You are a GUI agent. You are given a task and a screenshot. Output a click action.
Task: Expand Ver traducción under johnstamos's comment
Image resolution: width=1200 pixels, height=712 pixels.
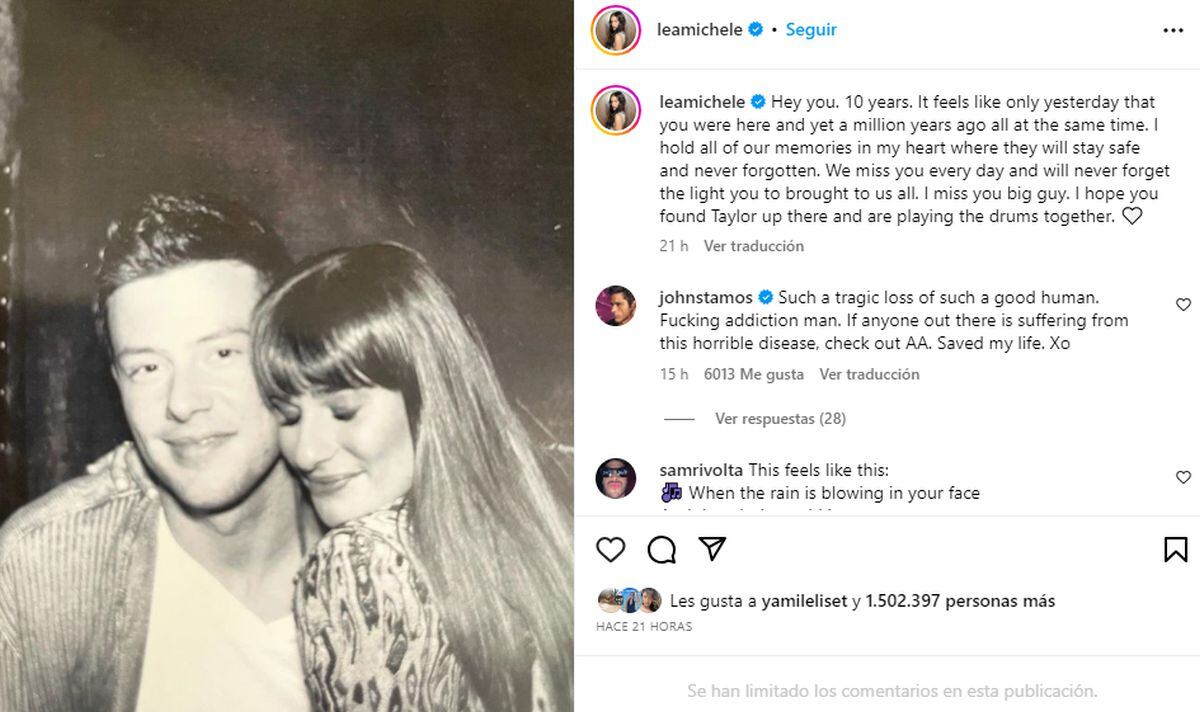pos(868,374)
